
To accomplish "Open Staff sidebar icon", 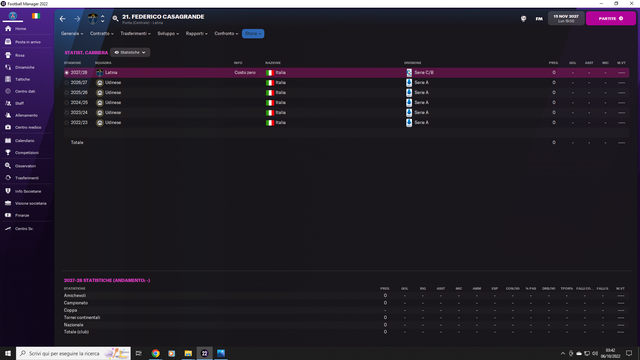I will click(x=8, y=103).
